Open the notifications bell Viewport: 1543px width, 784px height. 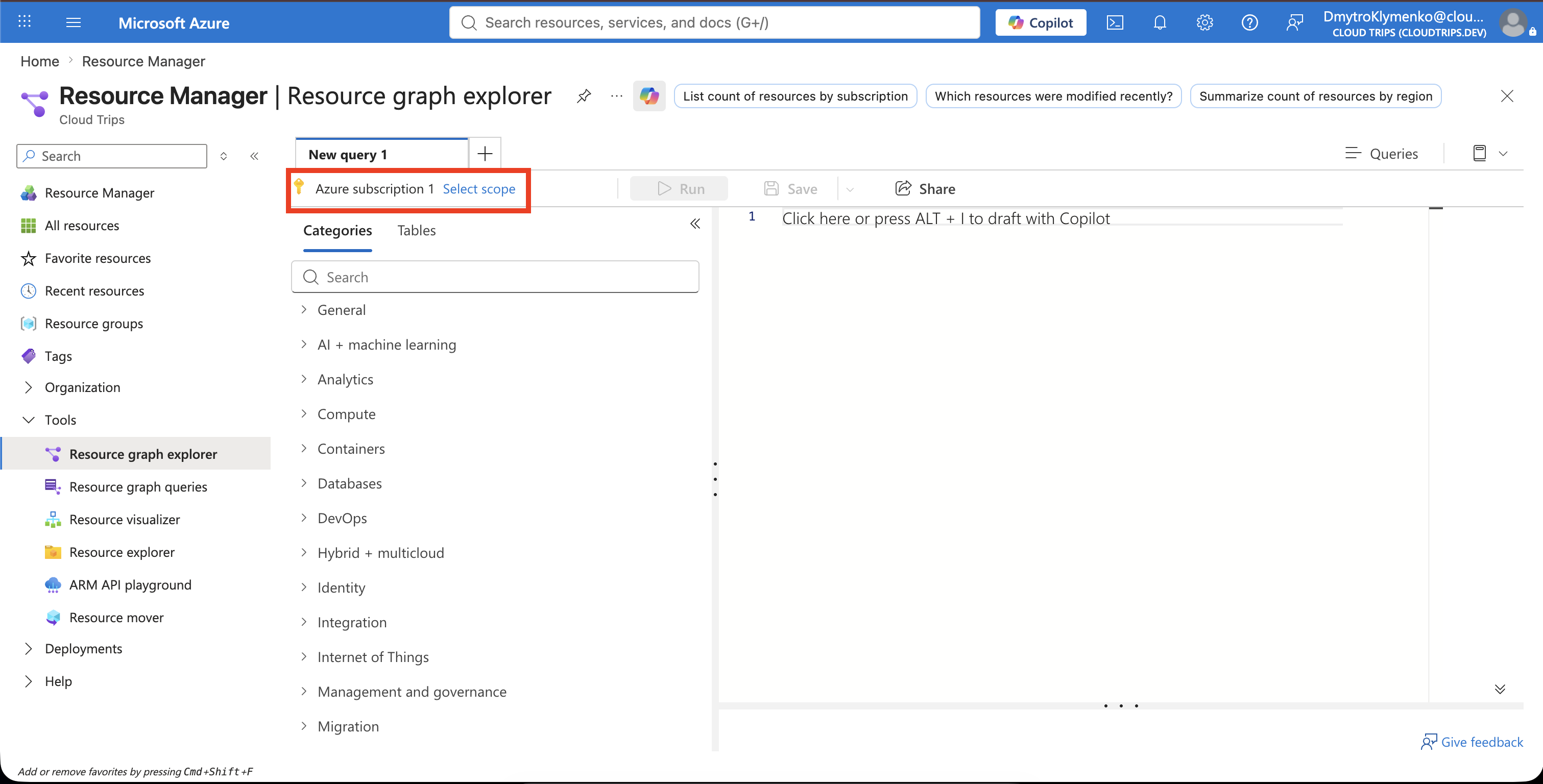coord(1160,22)
